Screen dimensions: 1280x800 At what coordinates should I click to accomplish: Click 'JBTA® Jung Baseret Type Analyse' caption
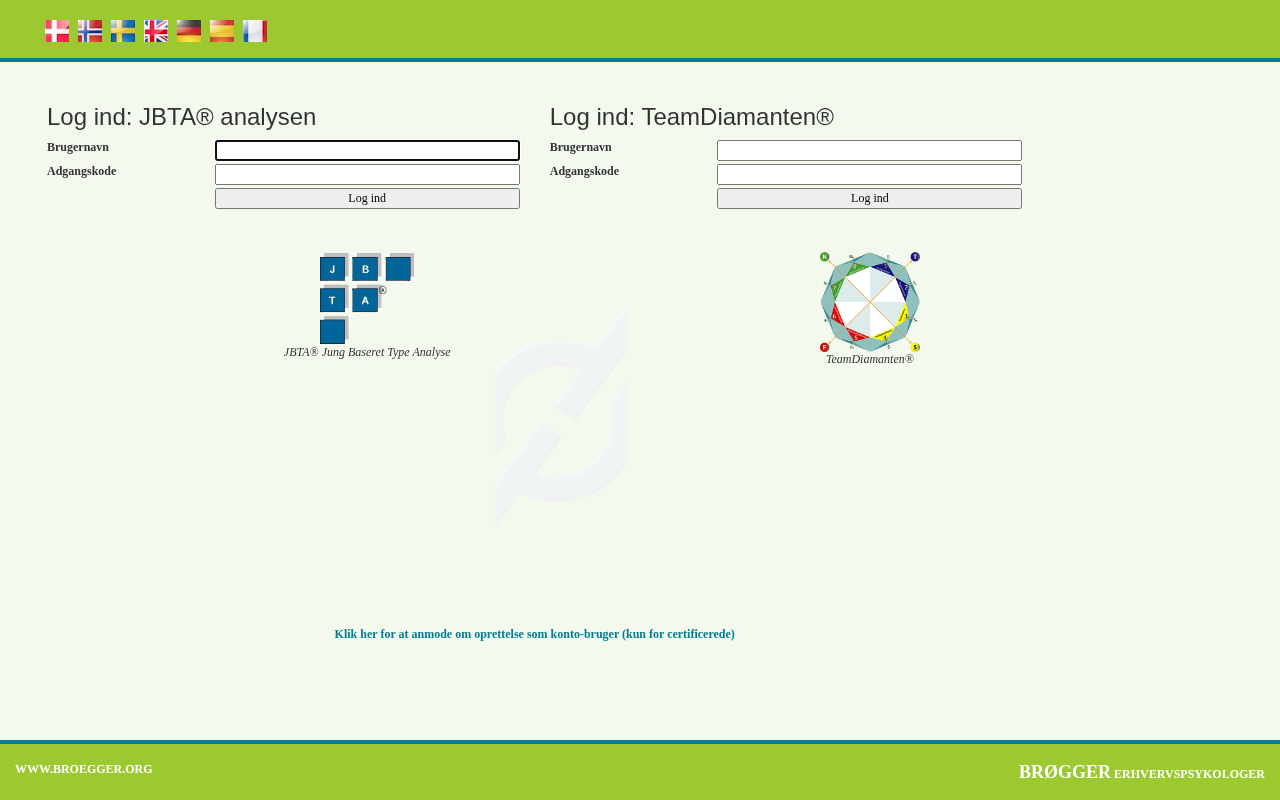367,352
